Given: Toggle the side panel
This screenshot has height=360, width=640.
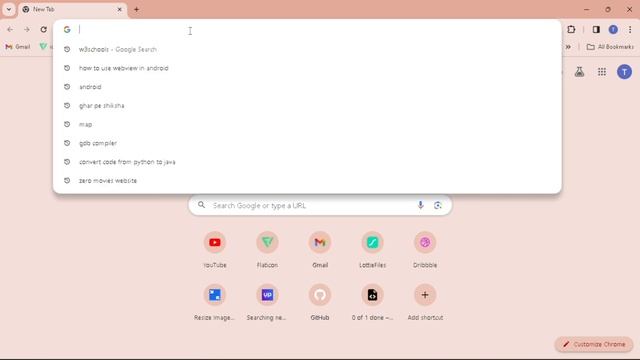Looking at the screenshot, I should point(596,29).
